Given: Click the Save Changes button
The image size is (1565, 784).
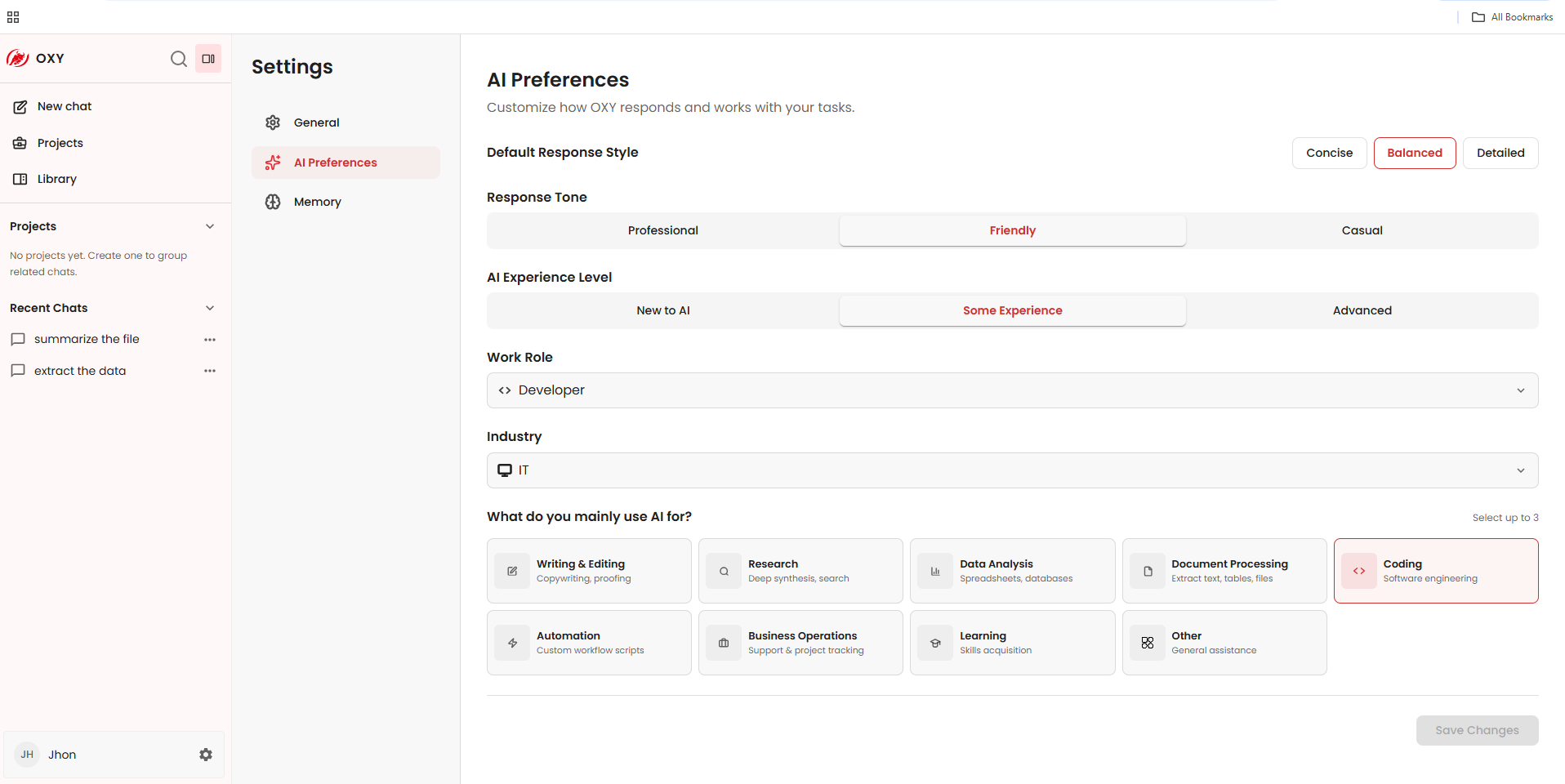Looking at the screenshot, I should pos(1477,730).
